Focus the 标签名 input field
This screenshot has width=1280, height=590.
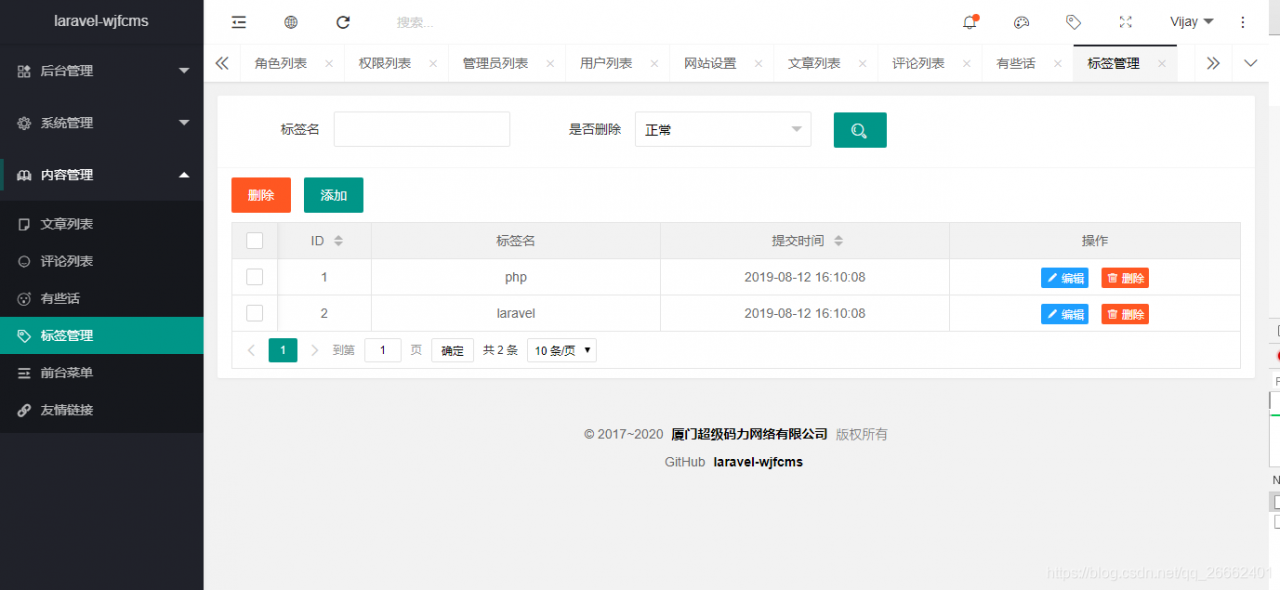422,129
